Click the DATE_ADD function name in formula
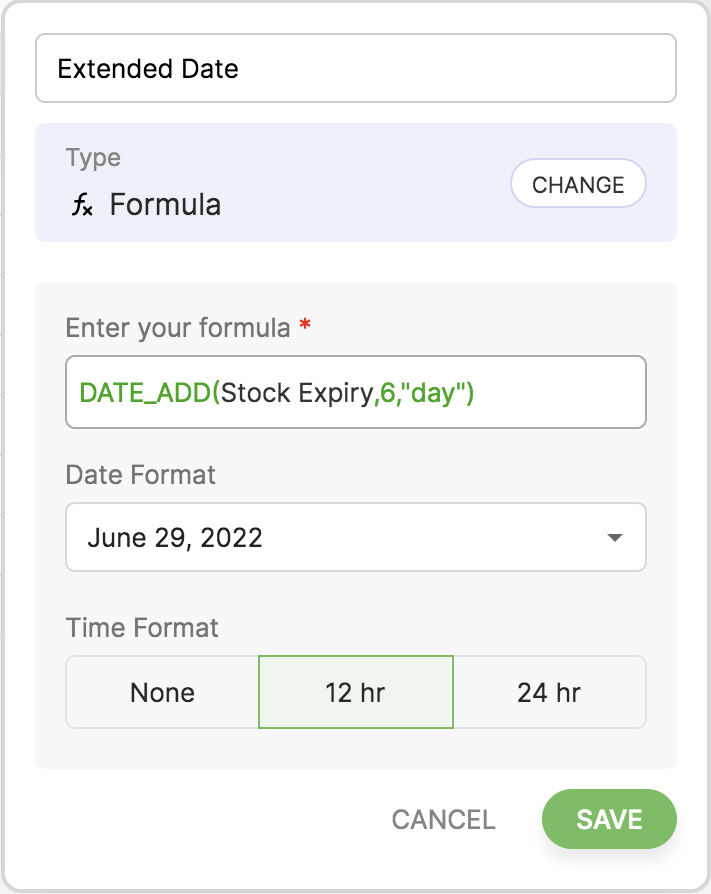The width and height of the screenshot is (711, 894). [144, 392]
